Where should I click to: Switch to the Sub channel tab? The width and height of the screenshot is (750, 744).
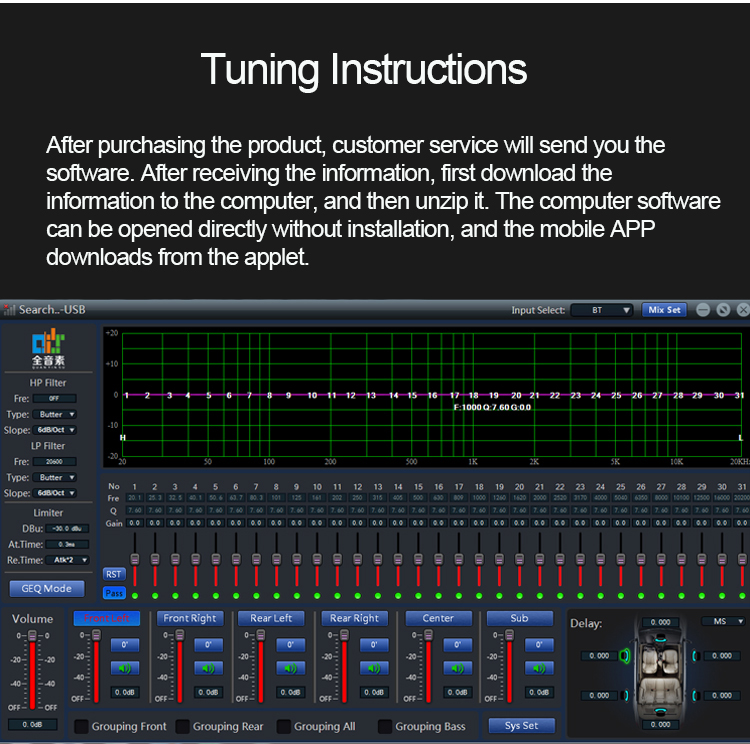coord(519,618)
